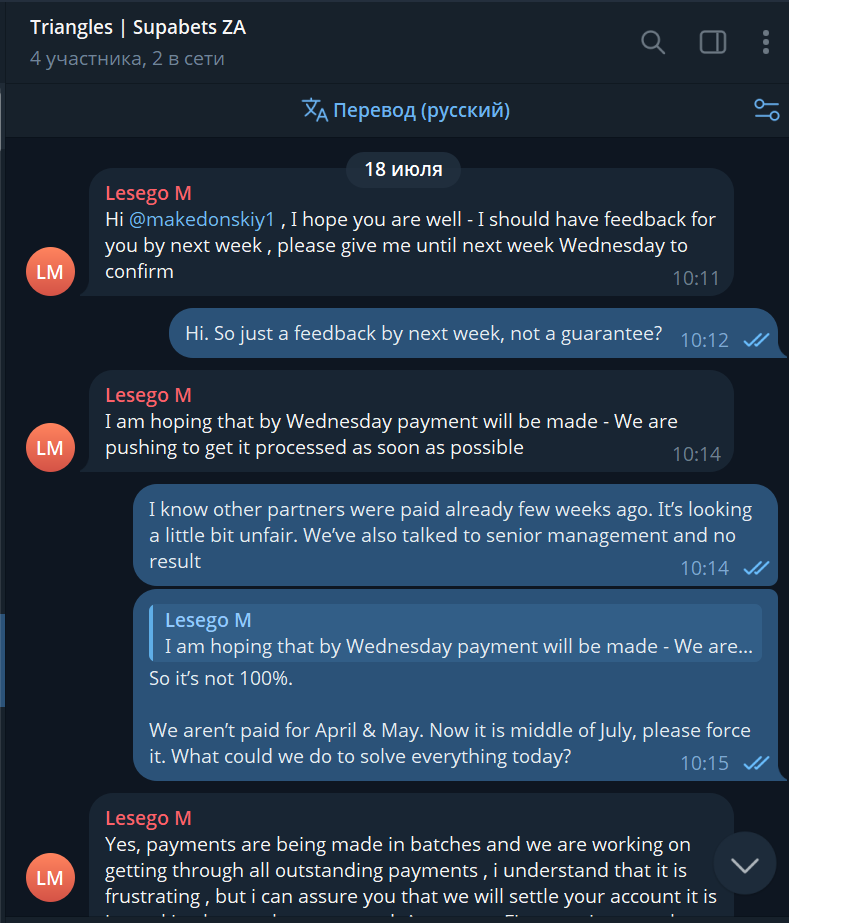Click the double-check read receipt at 10:12
This screenshot has height=923, width=868.
click(756, 340)
